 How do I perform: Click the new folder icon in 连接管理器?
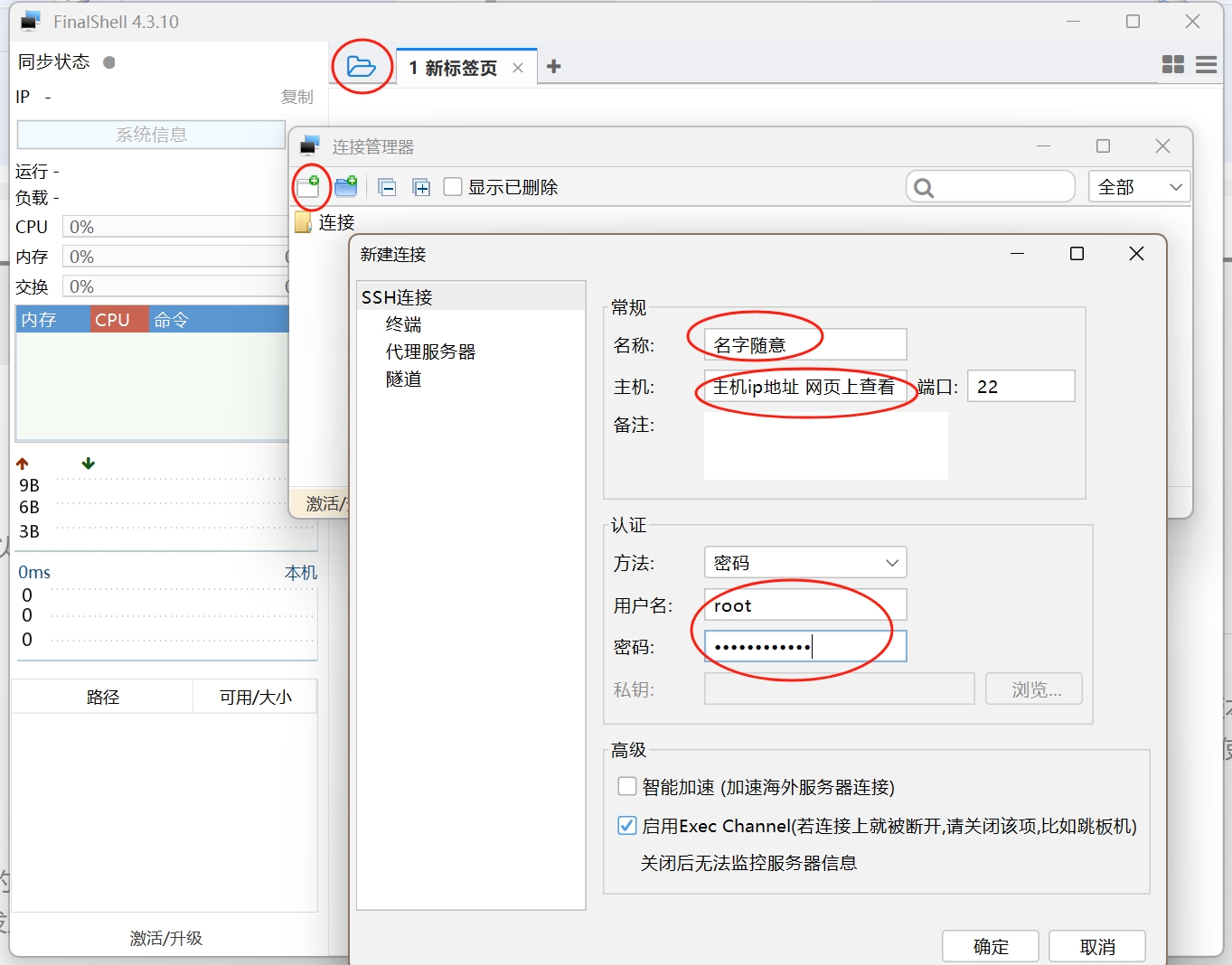click(x=346, y=186)
